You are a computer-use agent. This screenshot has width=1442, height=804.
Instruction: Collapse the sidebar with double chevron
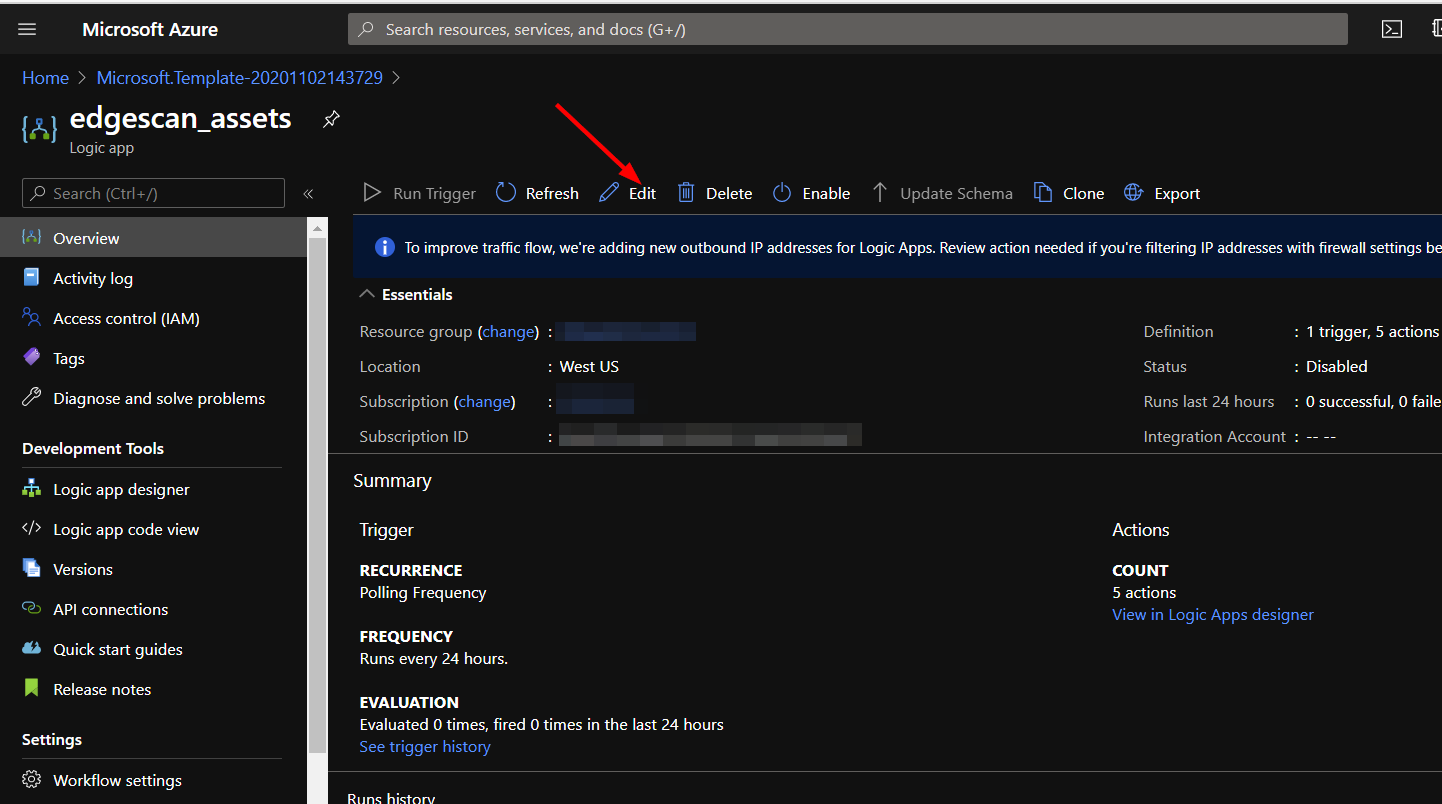pyautogui.click(x=309, y=194)
